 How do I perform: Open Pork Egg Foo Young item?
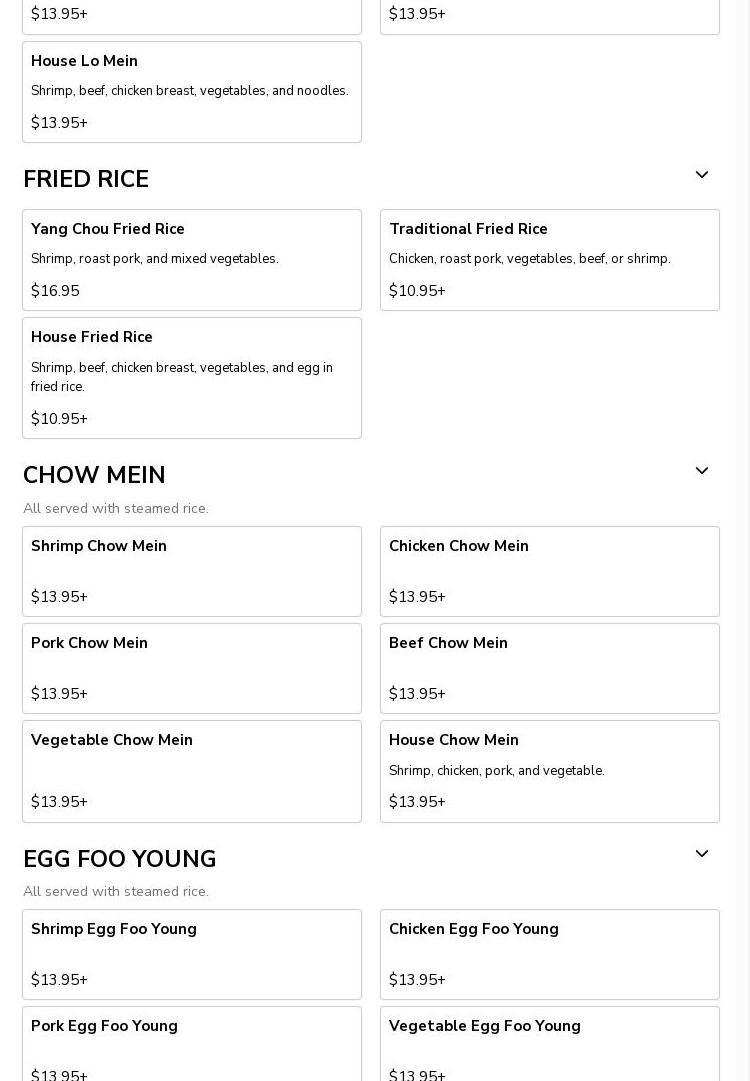pyautogui.click(x=192, y=1045)
